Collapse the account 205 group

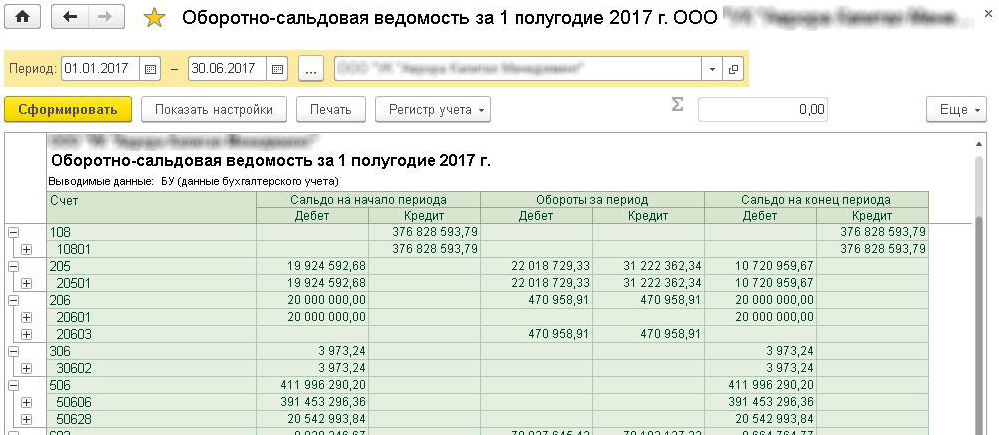13,266
